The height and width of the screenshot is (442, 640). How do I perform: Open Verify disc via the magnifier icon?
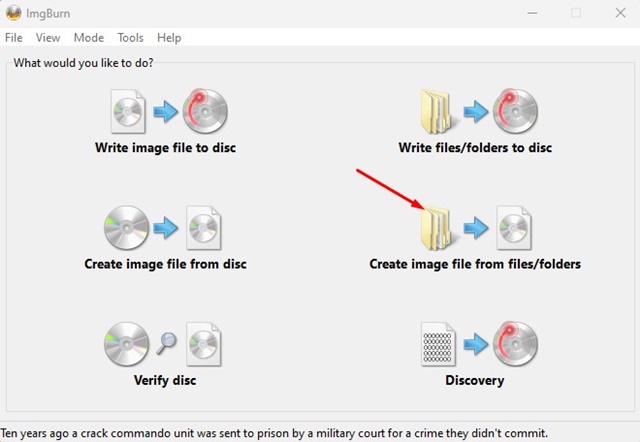(x=166, y=343)
